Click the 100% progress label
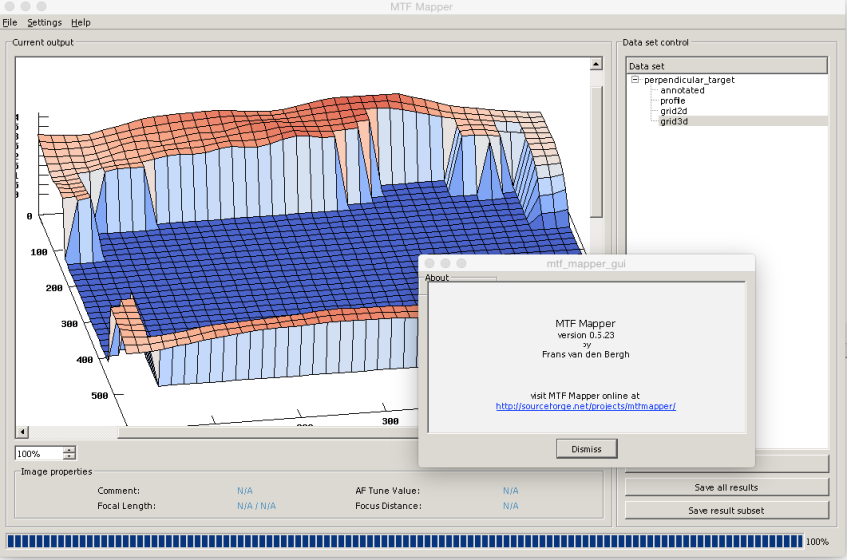Screen dimensions: 847x560 (x=817, y=542)
